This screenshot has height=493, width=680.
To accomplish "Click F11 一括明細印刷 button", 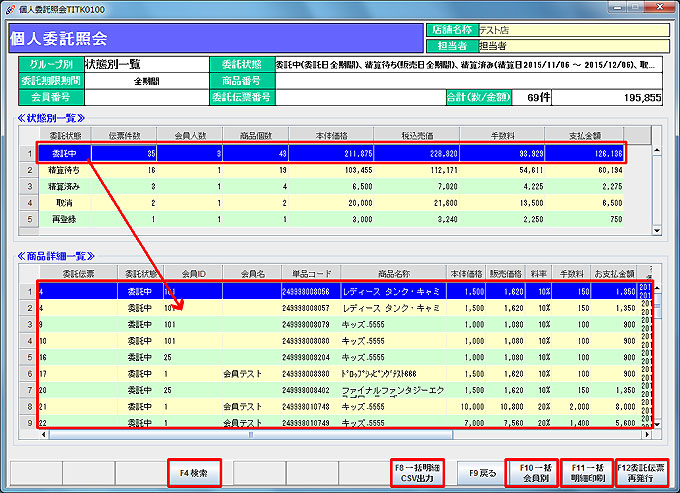I will tap(586, 470).
